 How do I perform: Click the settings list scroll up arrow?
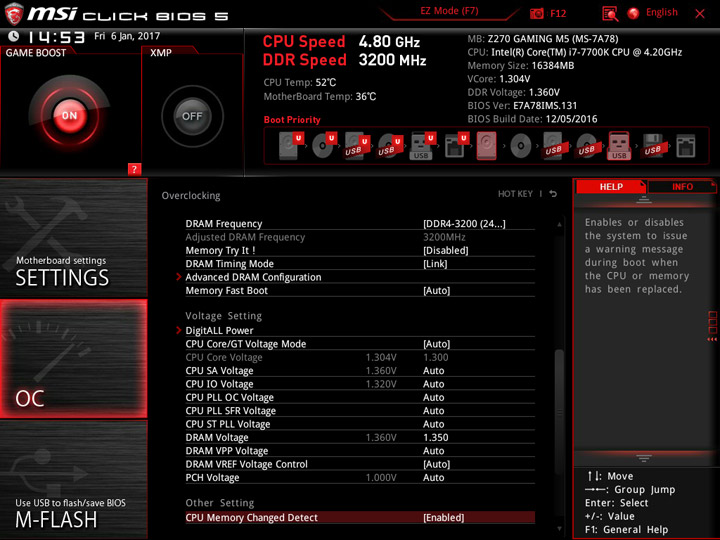tap(559, 225)
